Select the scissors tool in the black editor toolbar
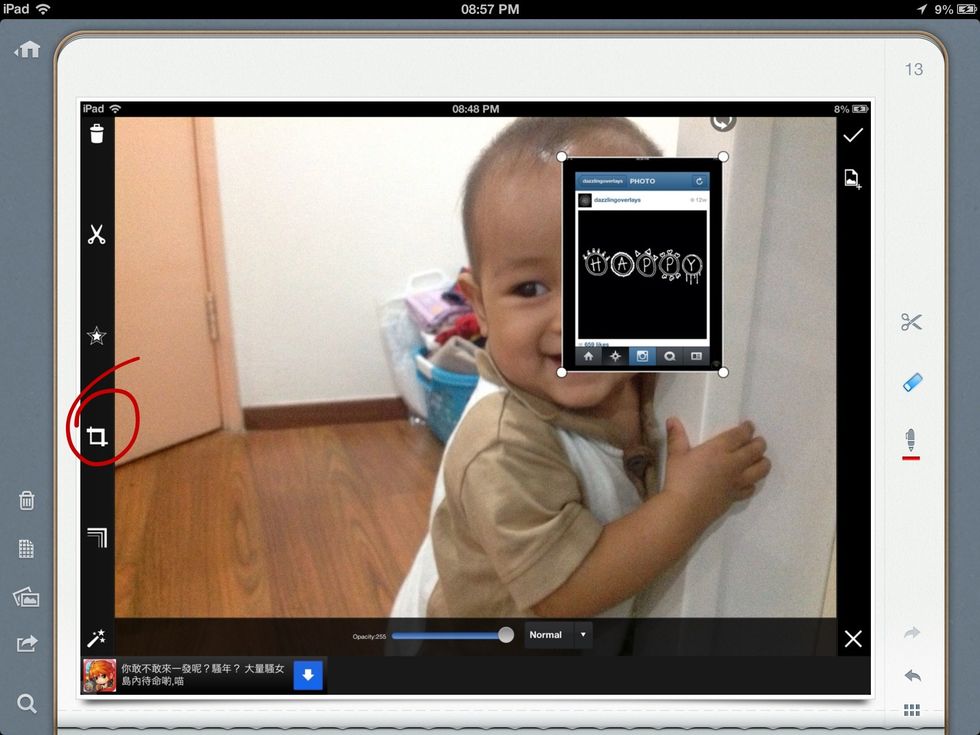 97,235
